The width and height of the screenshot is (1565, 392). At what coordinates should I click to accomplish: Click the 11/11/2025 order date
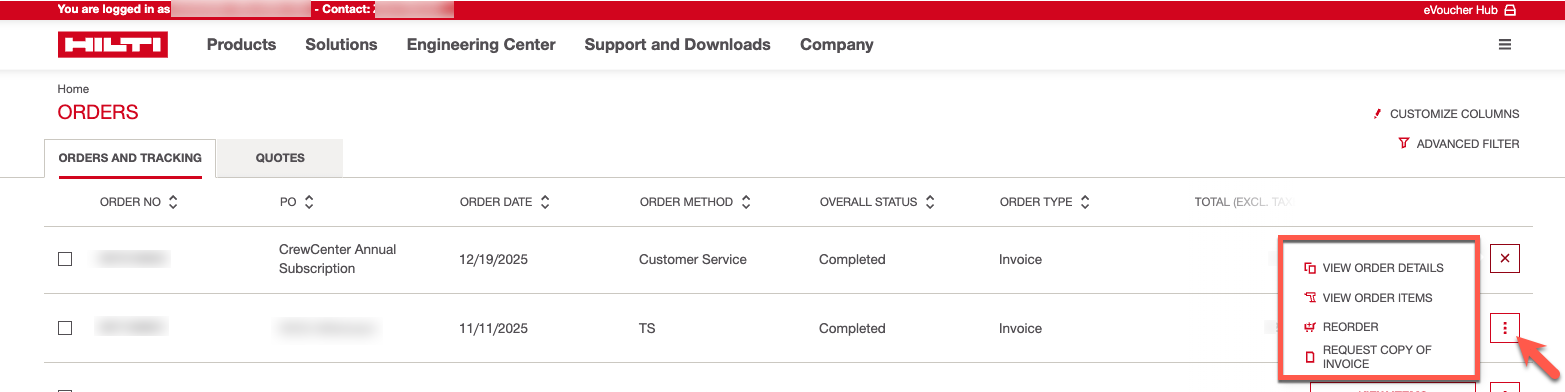493,329
